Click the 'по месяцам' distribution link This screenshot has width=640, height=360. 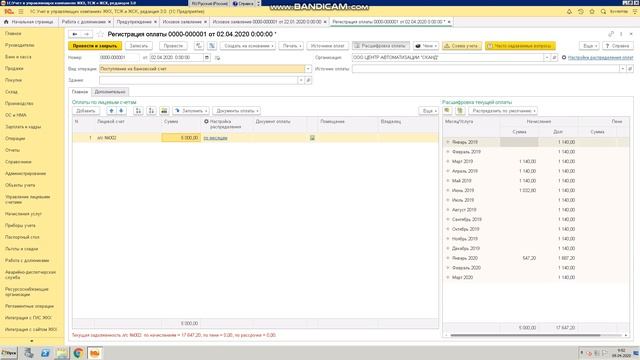point(216,138)
